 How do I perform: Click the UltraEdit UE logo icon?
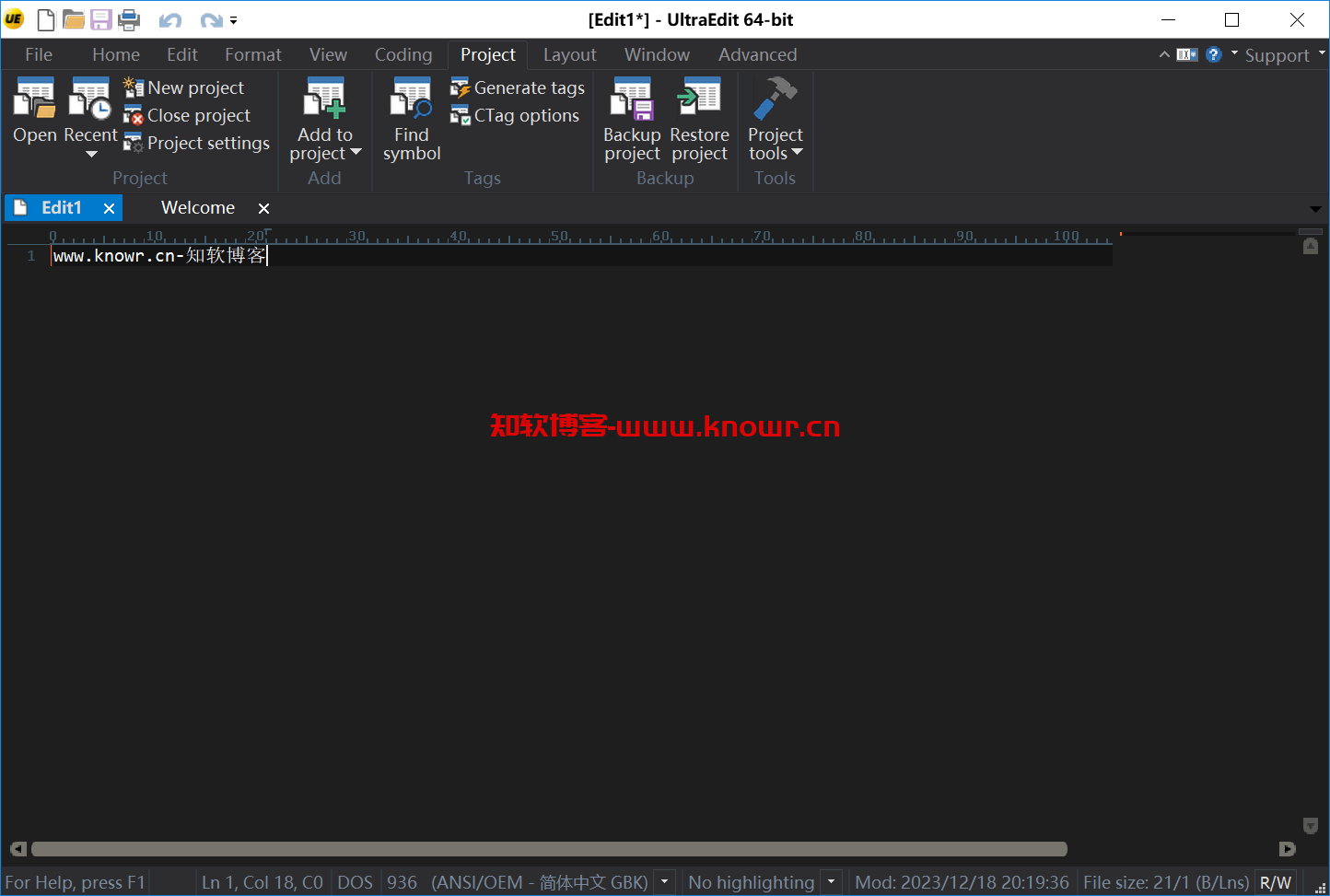coord(14,19)
